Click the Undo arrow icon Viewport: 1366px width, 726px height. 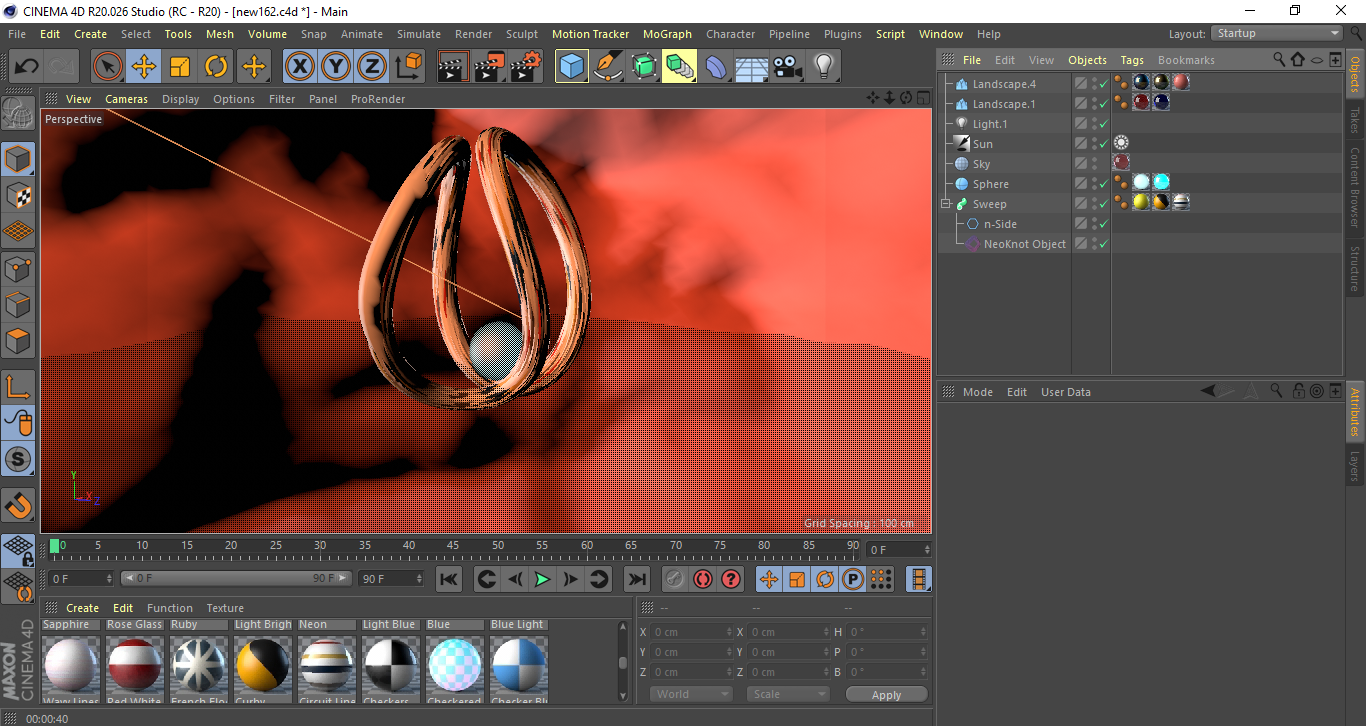coord(27,67)
